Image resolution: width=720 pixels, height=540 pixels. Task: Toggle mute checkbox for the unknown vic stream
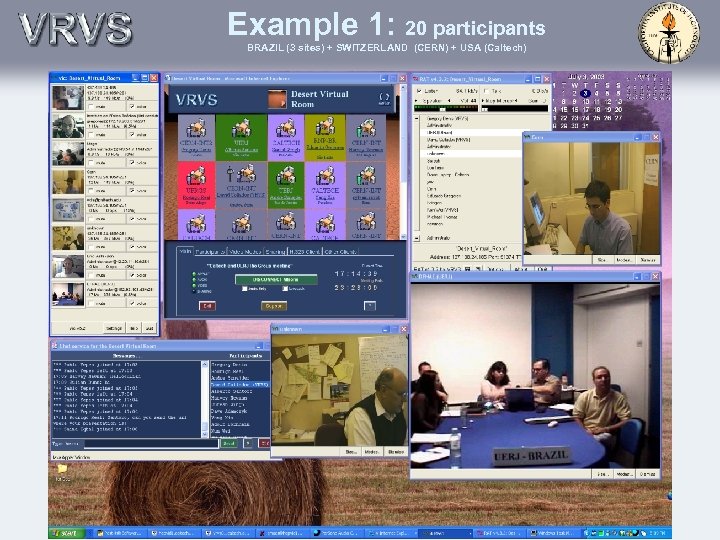click(91, 247)
